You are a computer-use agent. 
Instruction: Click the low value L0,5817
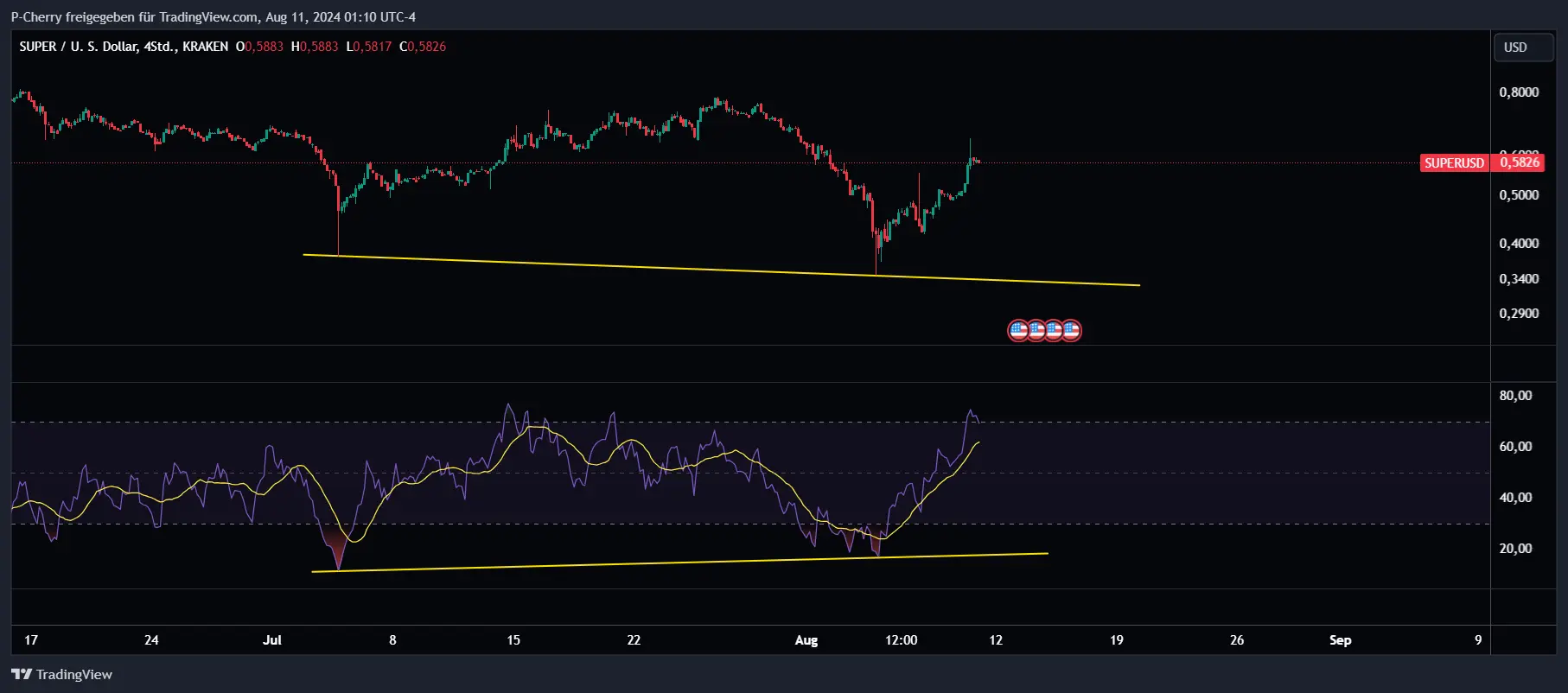(369, 47)
